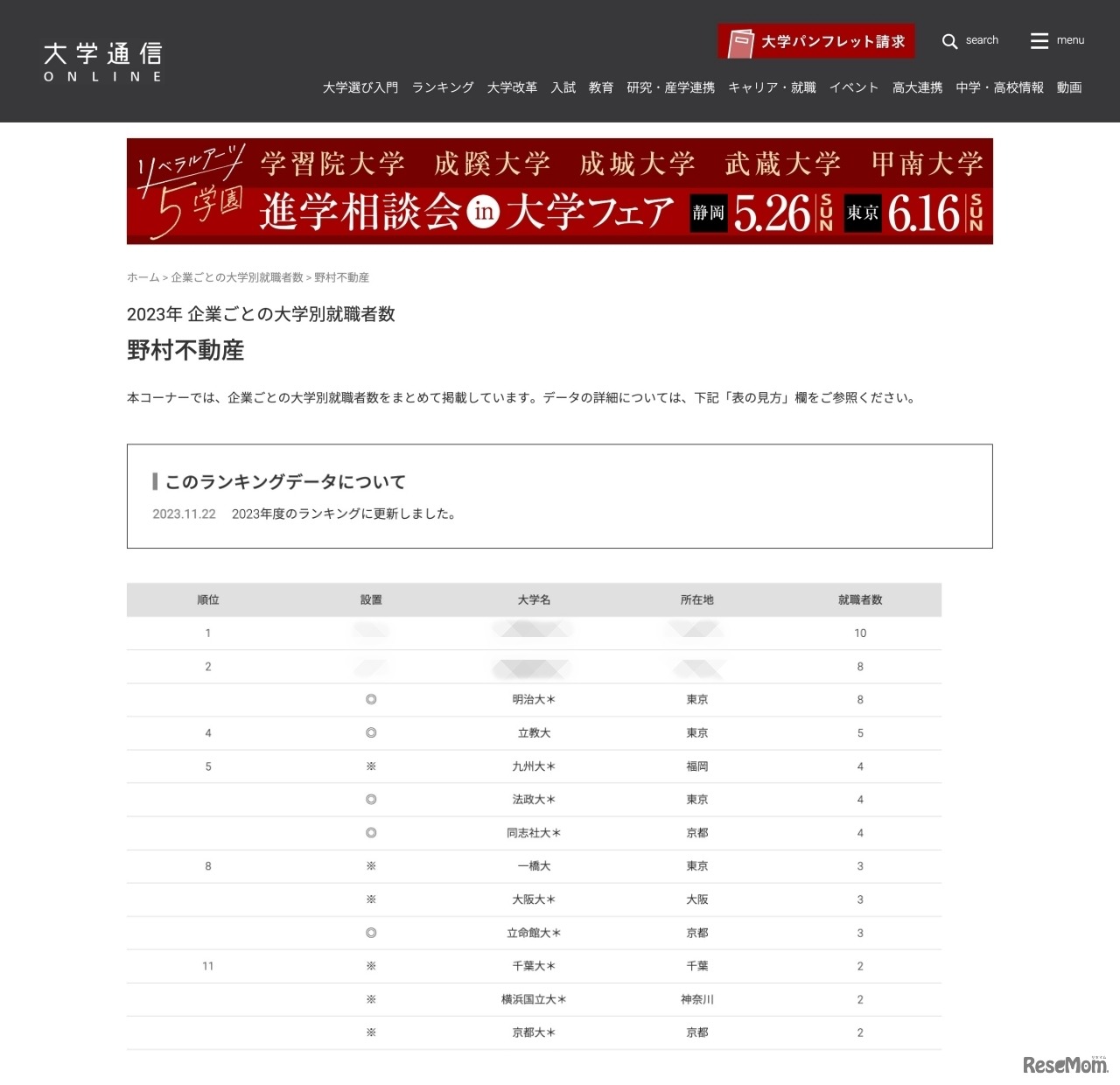This screenshot has width=1120, height=1085.
Task: Click rank number 8 cell
Action: coord(208,866)
